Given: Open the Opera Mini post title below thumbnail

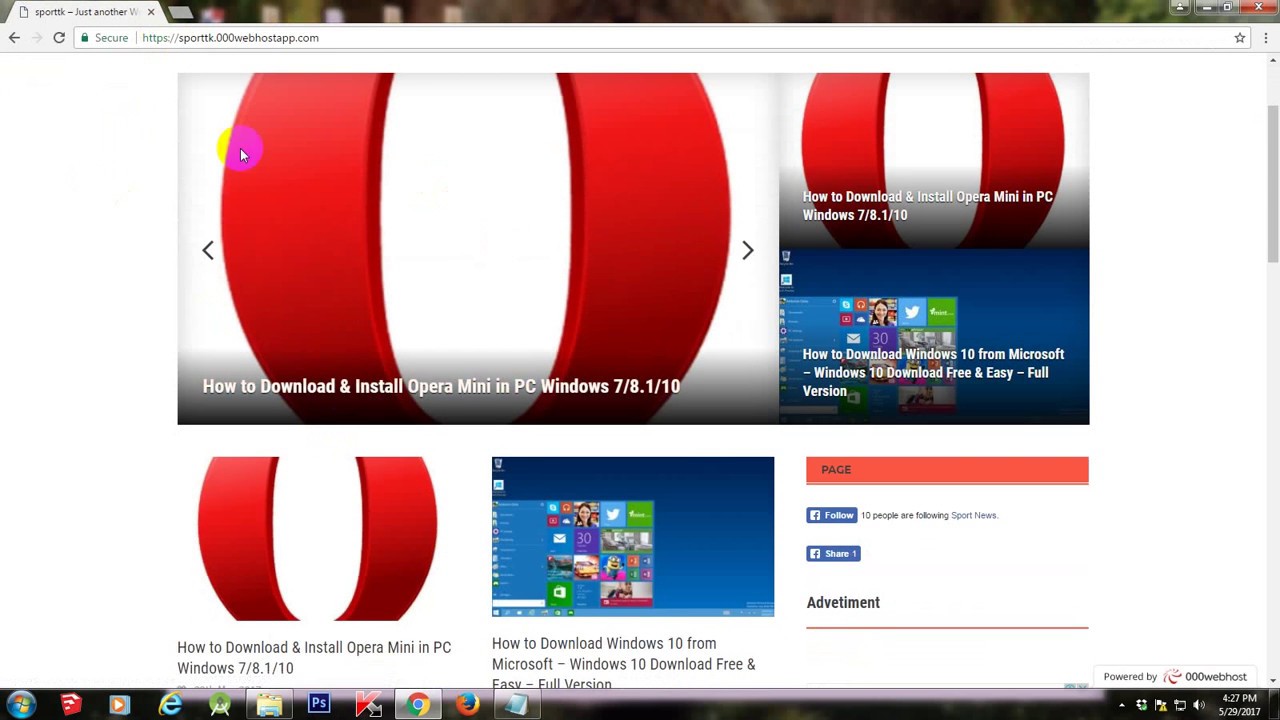Looking at the screenshot, I should pyautogui.click(x=314, y=658).
